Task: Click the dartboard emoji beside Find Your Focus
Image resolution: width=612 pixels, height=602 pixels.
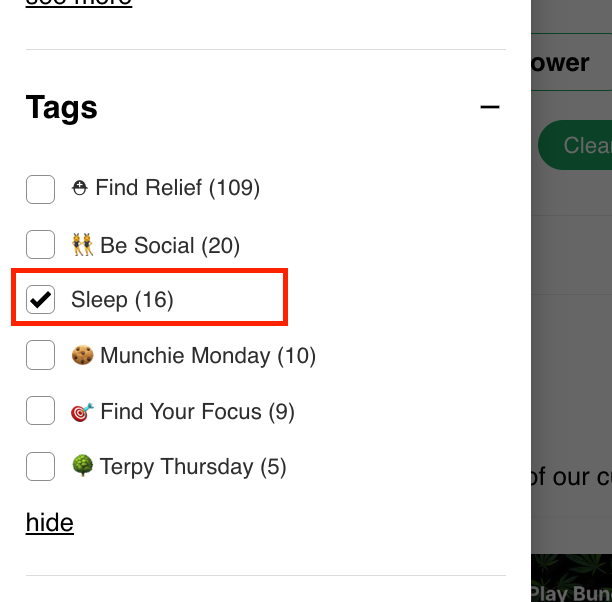Action: [x=82, y=411]
